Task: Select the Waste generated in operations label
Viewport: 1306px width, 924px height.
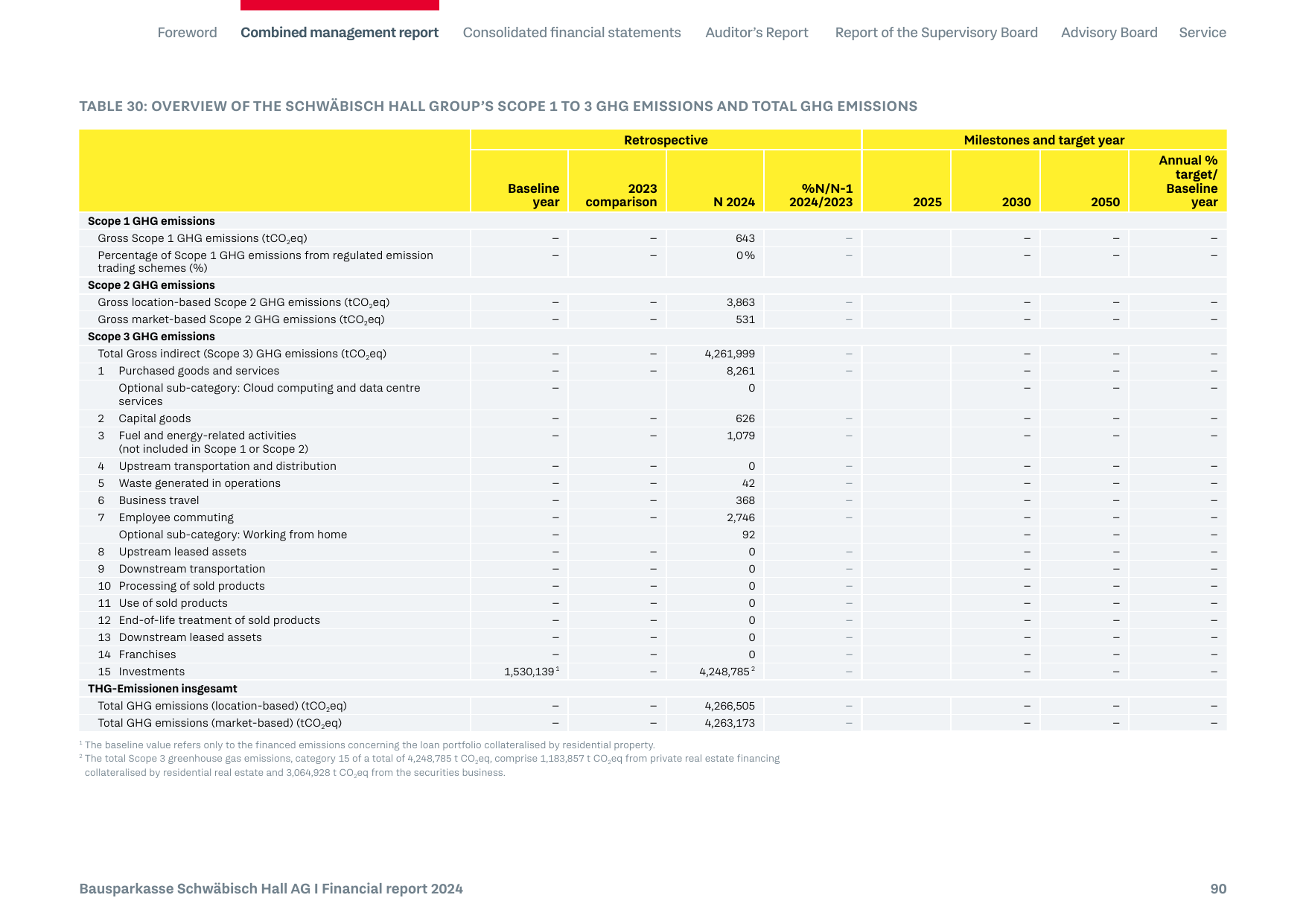Action: 200,483
